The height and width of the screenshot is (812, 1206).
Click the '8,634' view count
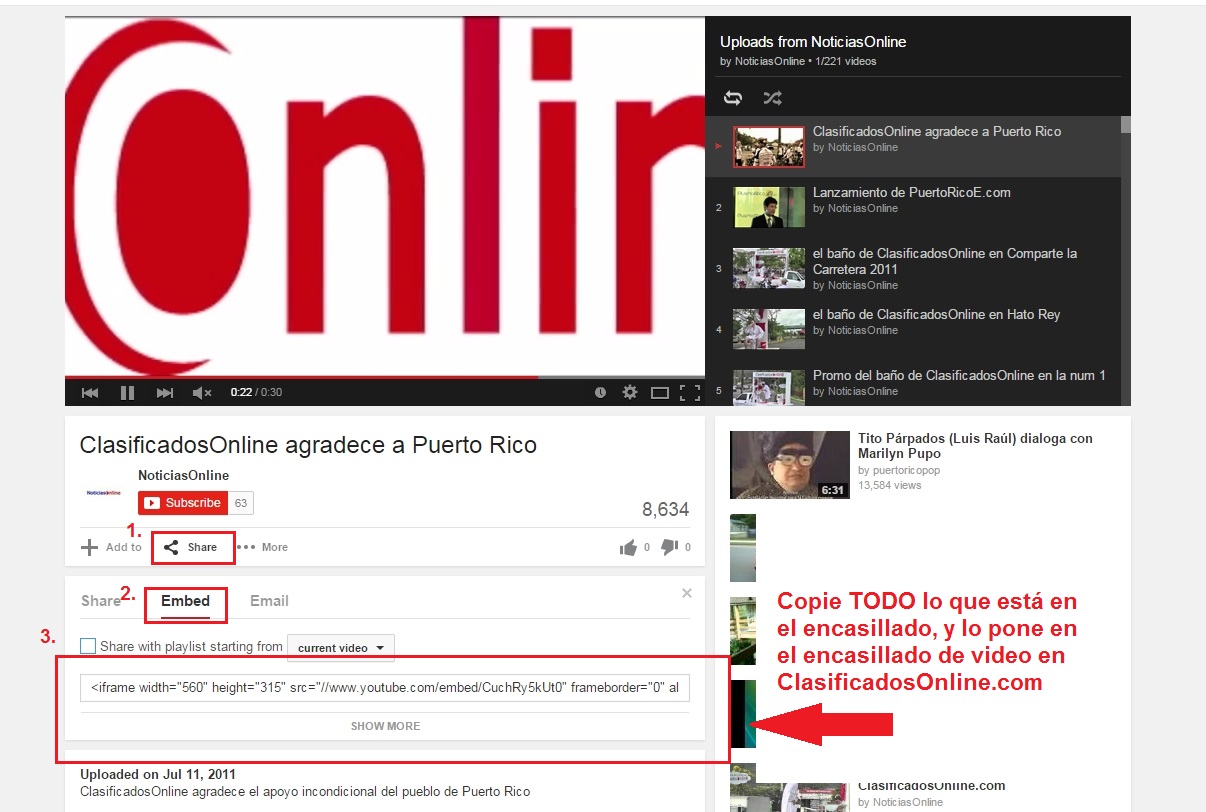point(666,510)
